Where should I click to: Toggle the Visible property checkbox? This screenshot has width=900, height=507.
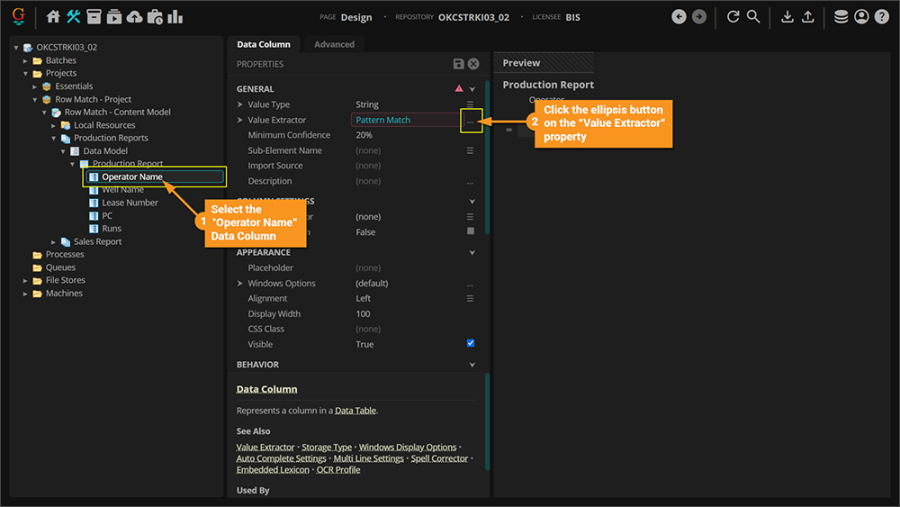[x=471, y=344]
